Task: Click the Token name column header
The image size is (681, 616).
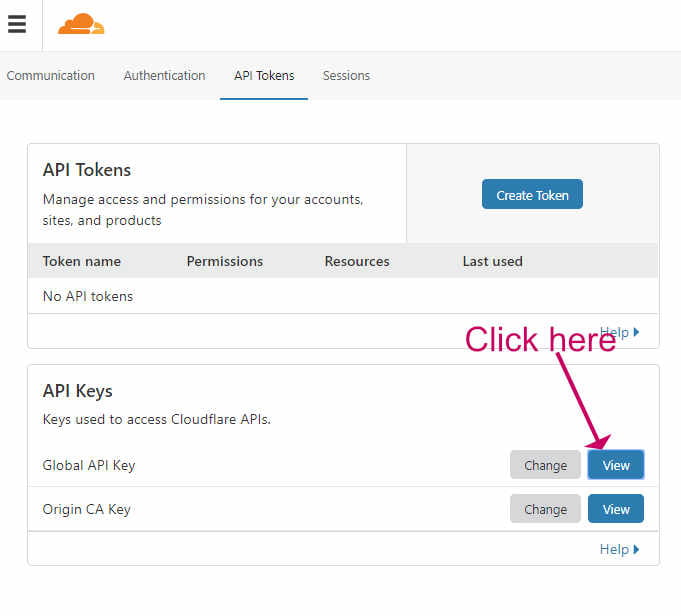Action: click(82, 262)
